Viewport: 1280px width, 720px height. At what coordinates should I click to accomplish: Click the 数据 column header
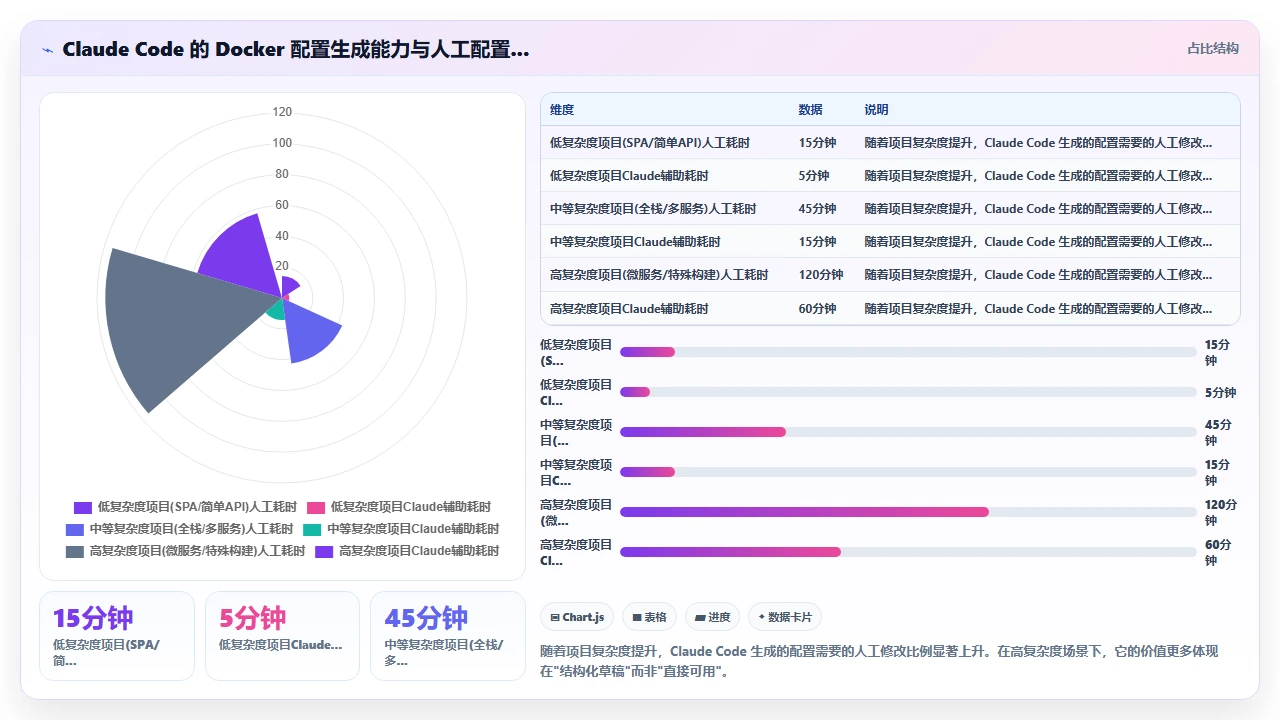pos(810,110)
